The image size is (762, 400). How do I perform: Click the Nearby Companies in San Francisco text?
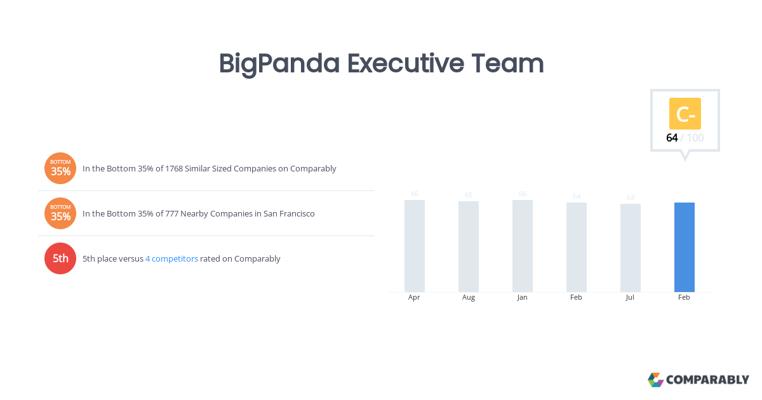pos(198,214)
